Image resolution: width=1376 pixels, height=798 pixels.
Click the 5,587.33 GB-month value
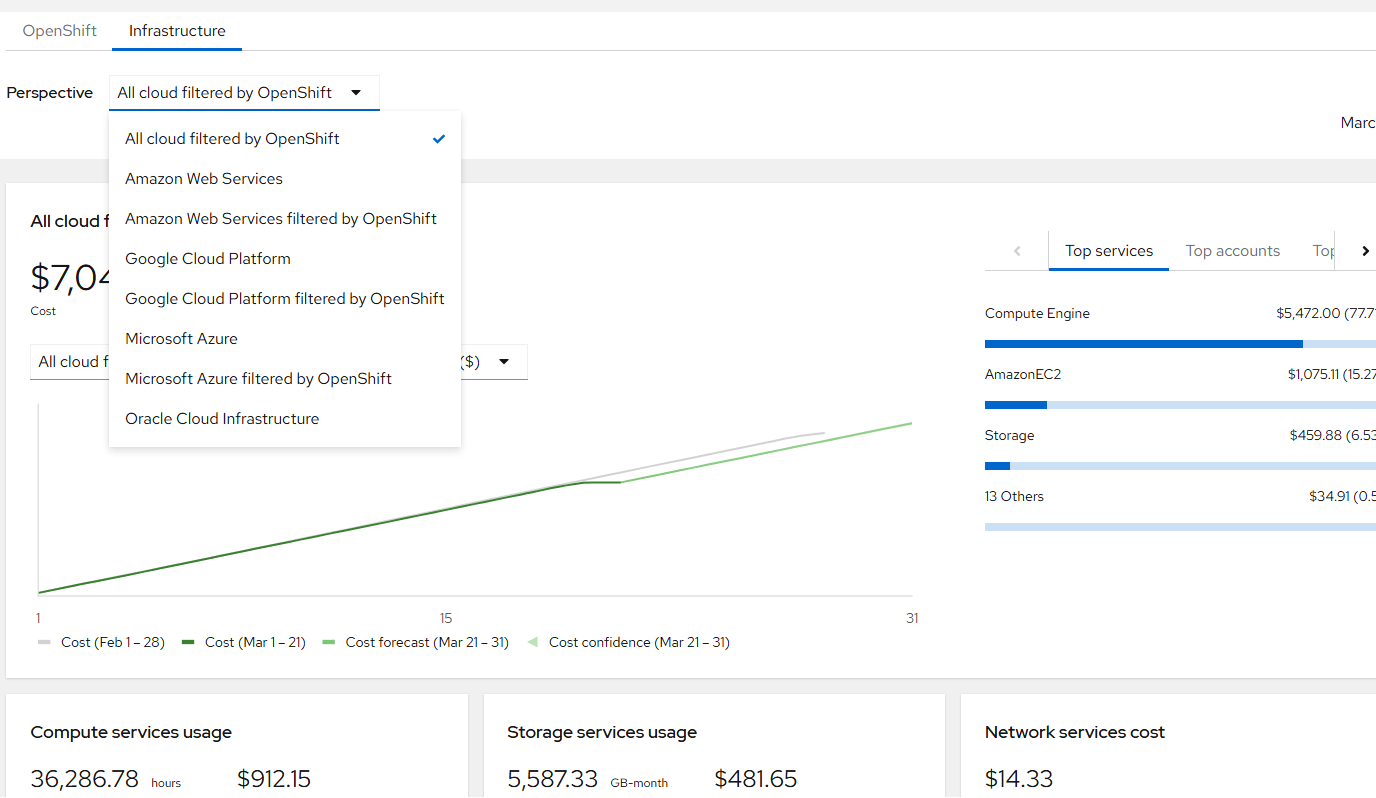tap(553, 779)
